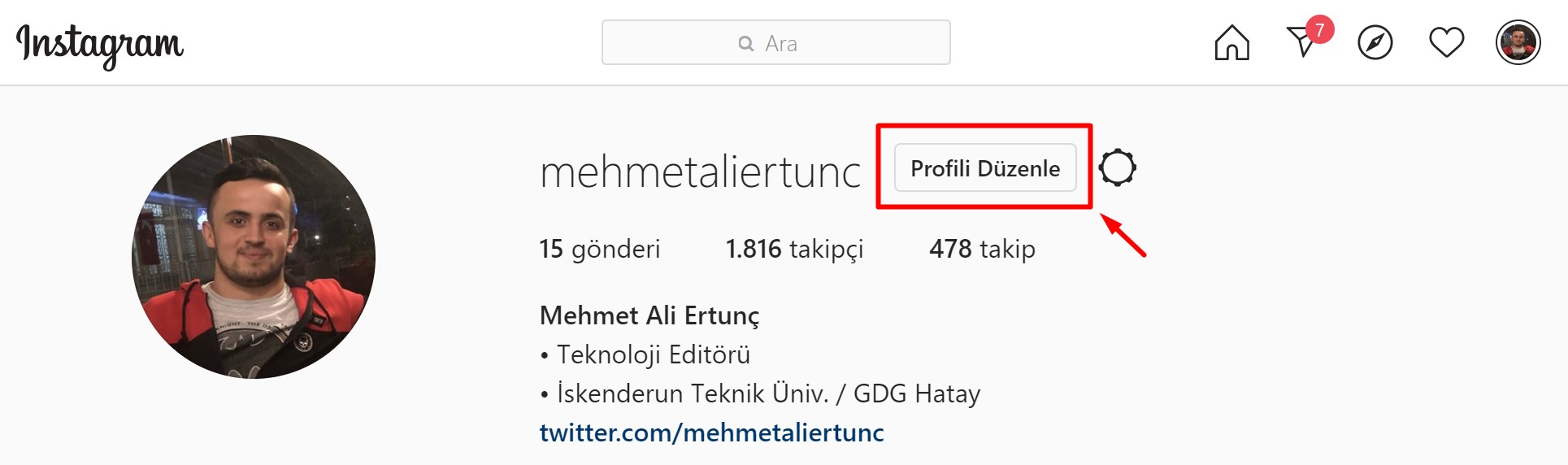Click the 15 gönderi posts count
Image resolution: width=1568 pixels, height=465 pixels.
coord(599,249)
